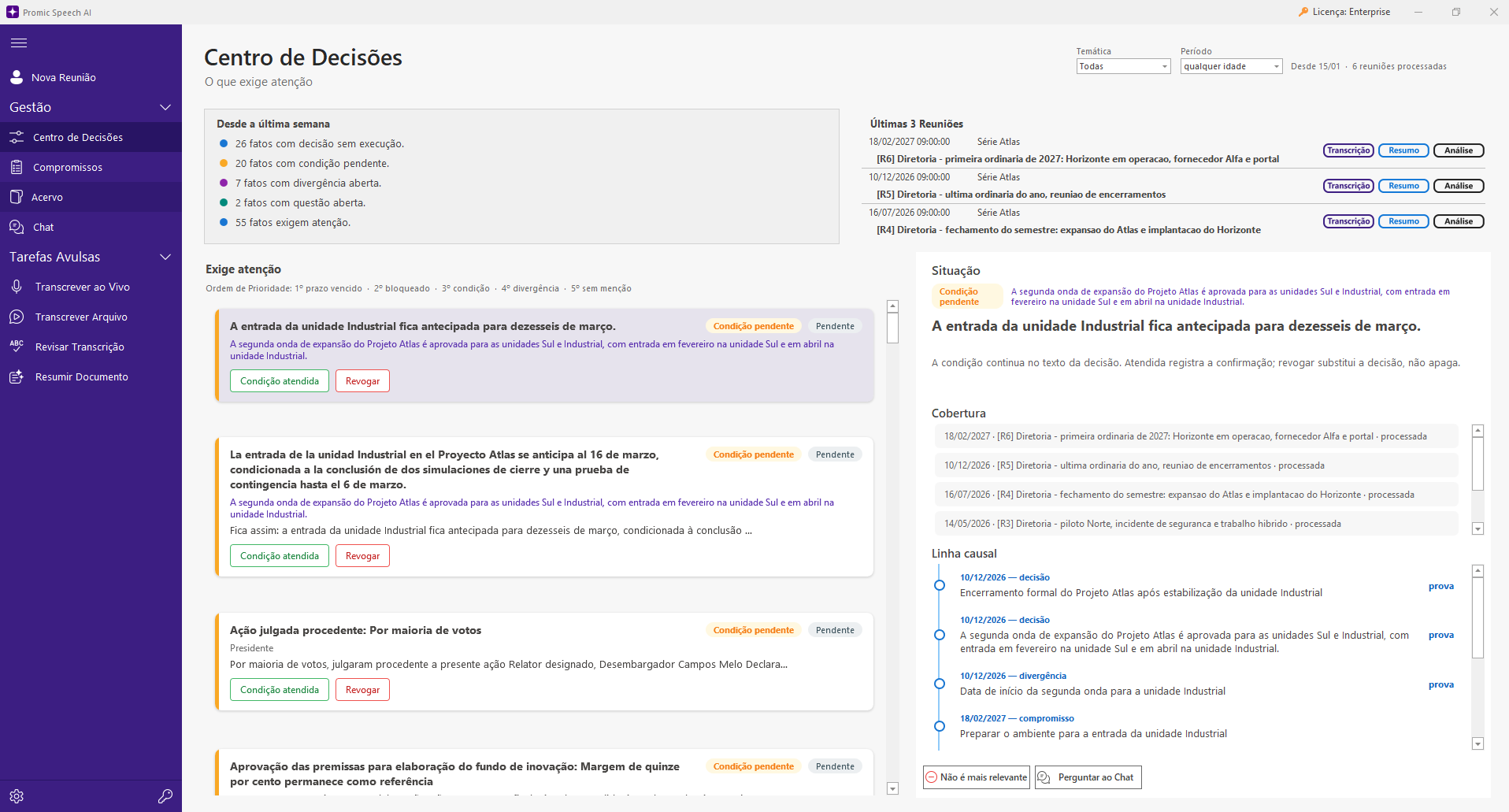Open the Revisar Transcrição ABC icon
Screen dimensions: 1509x812
17,347
